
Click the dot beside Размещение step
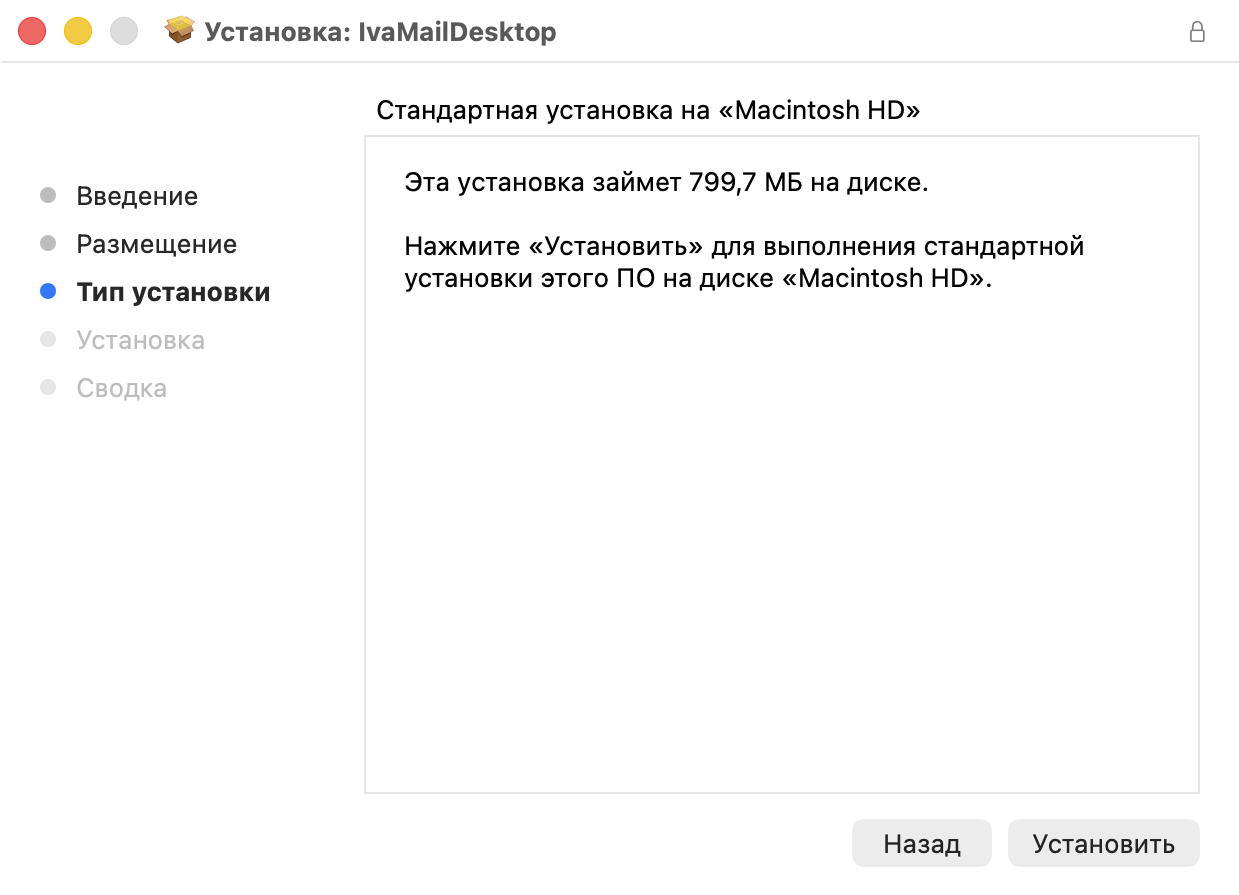click(x=47, y=244)
